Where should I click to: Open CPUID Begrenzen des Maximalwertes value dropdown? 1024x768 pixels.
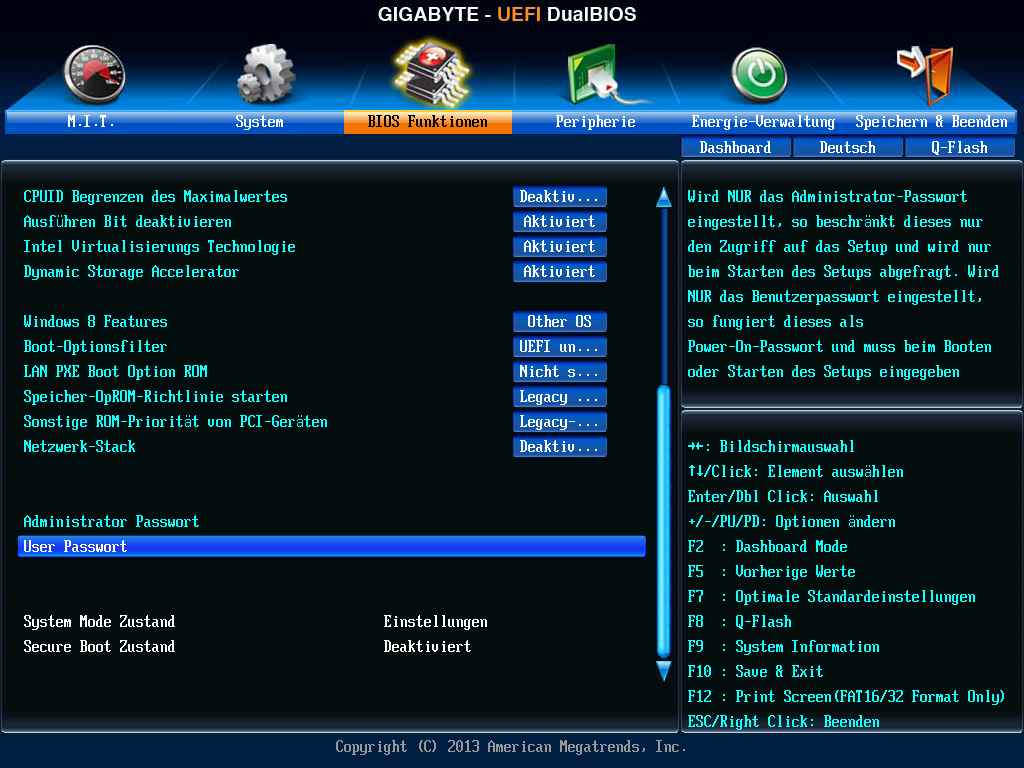(560, 197)
